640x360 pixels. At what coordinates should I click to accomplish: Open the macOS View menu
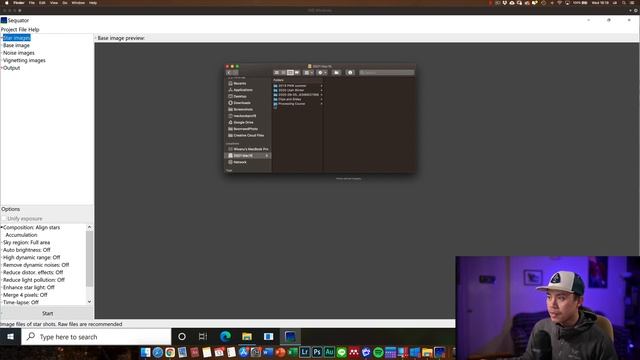(x=53, y=3)
